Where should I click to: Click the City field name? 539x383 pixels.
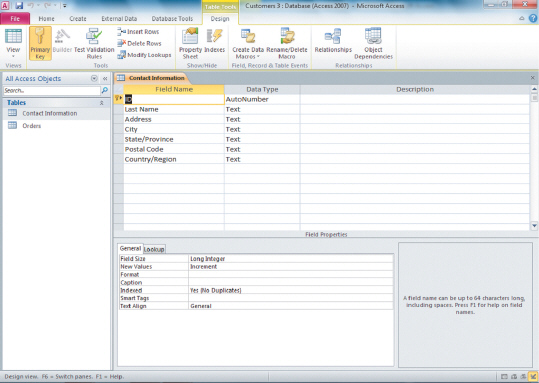click(x=174, y=129)
